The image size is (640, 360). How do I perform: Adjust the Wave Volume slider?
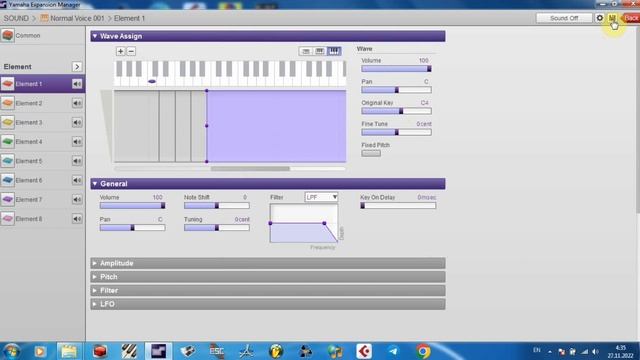(x=396, y=69)
